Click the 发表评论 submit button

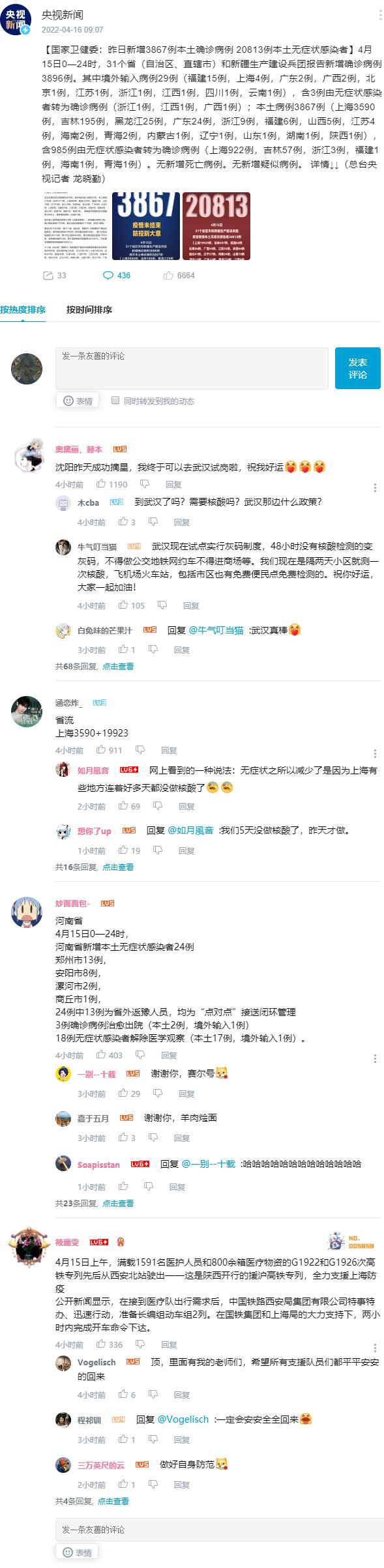point(357,368)
